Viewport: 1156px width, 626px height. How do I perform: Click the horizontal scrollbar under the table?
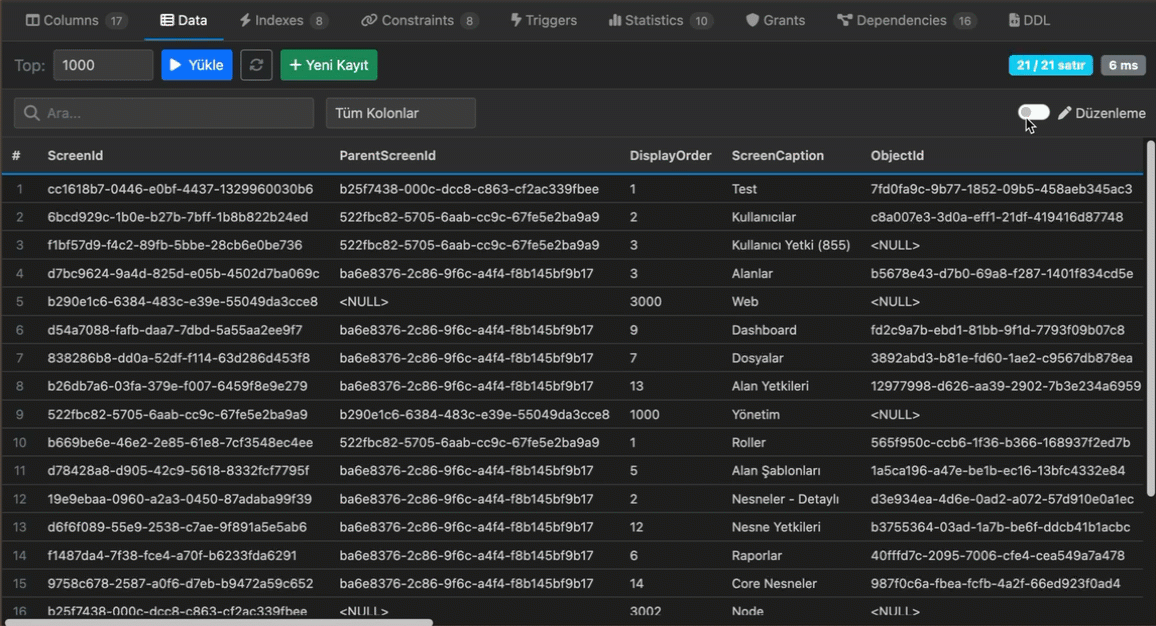(220, 622)
